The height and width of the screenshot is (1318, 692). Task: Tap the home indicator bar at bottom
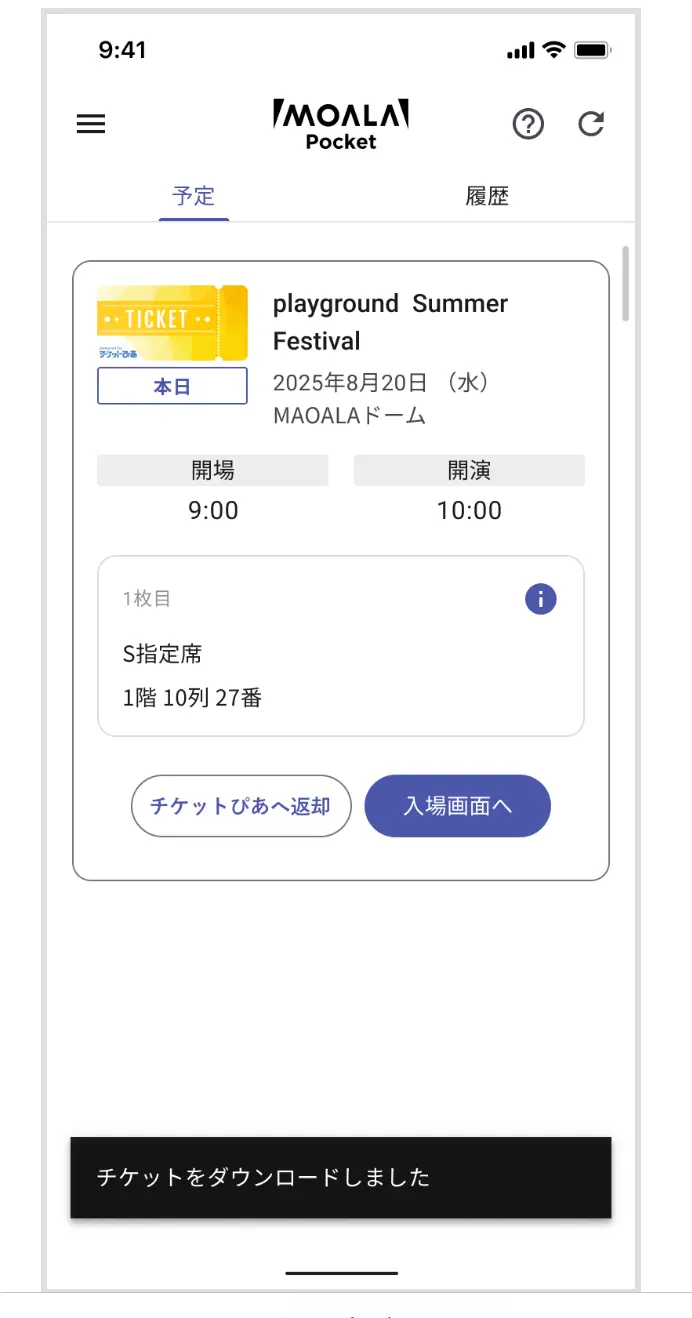click(340, 1273)
